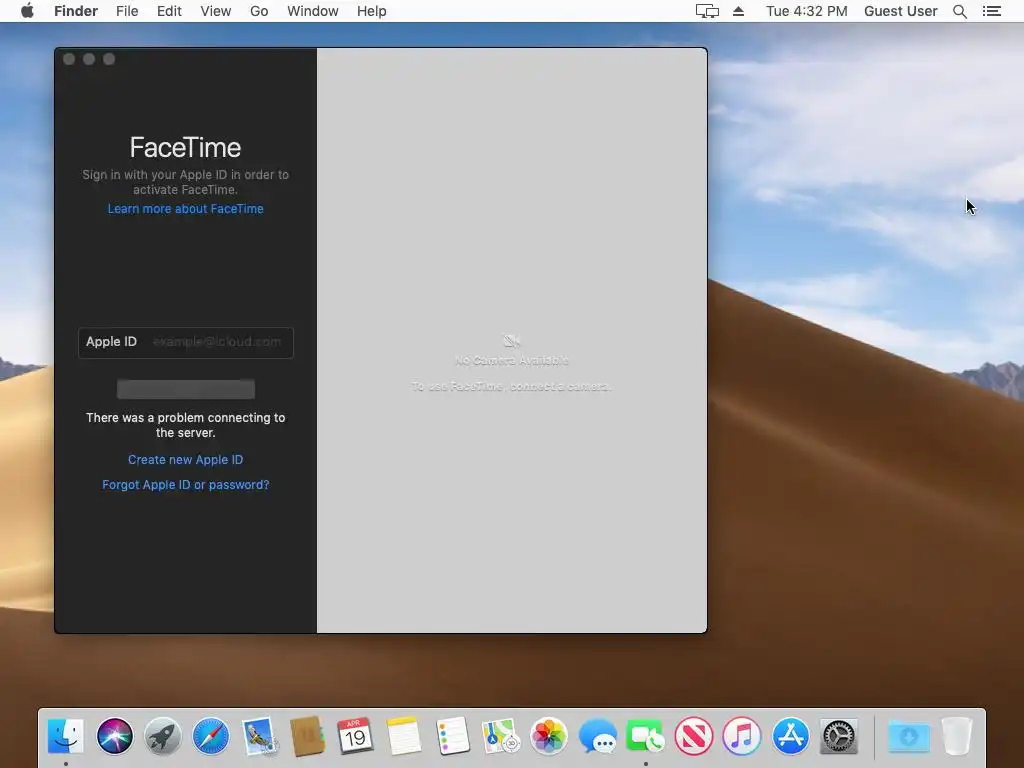This screenshot has width=1024, height=768.
Task: Focus the Apple ID email field
Action: (x=185, y=342)
